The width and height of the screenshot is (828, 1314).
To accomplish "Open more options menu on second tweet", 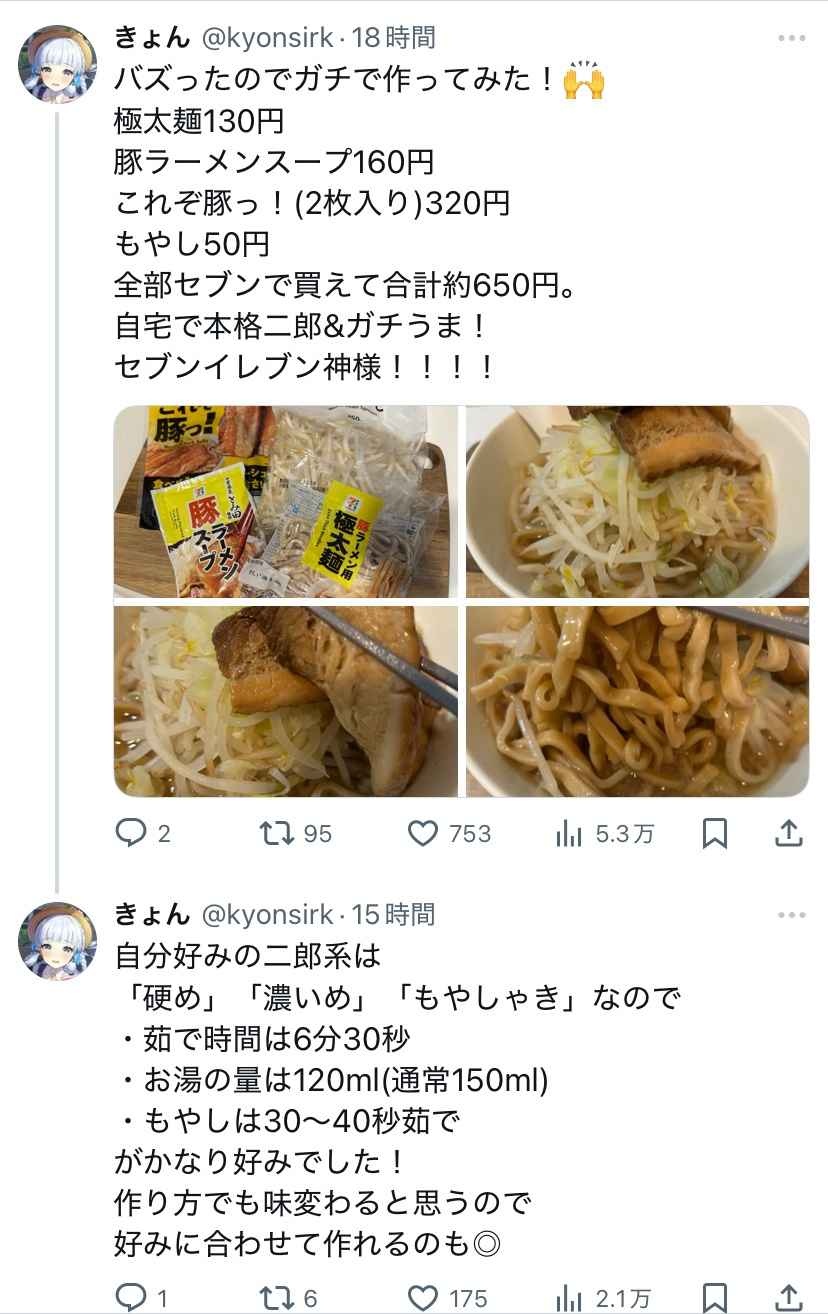I will 791,914.
